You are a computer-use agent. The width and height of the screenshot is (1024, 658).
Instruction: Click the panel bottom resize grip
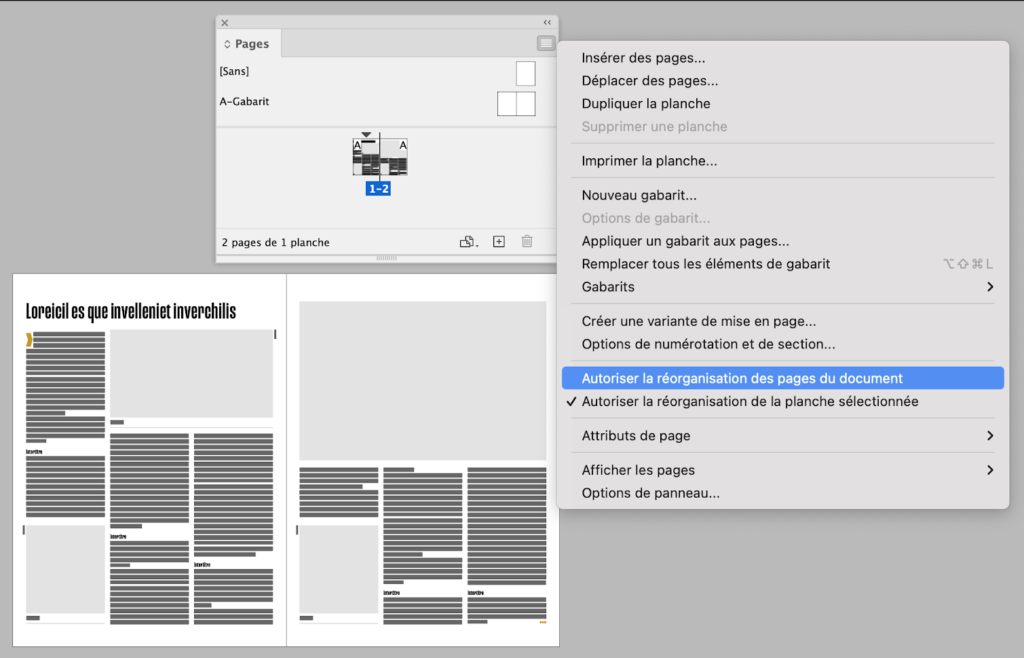[386, 258]
